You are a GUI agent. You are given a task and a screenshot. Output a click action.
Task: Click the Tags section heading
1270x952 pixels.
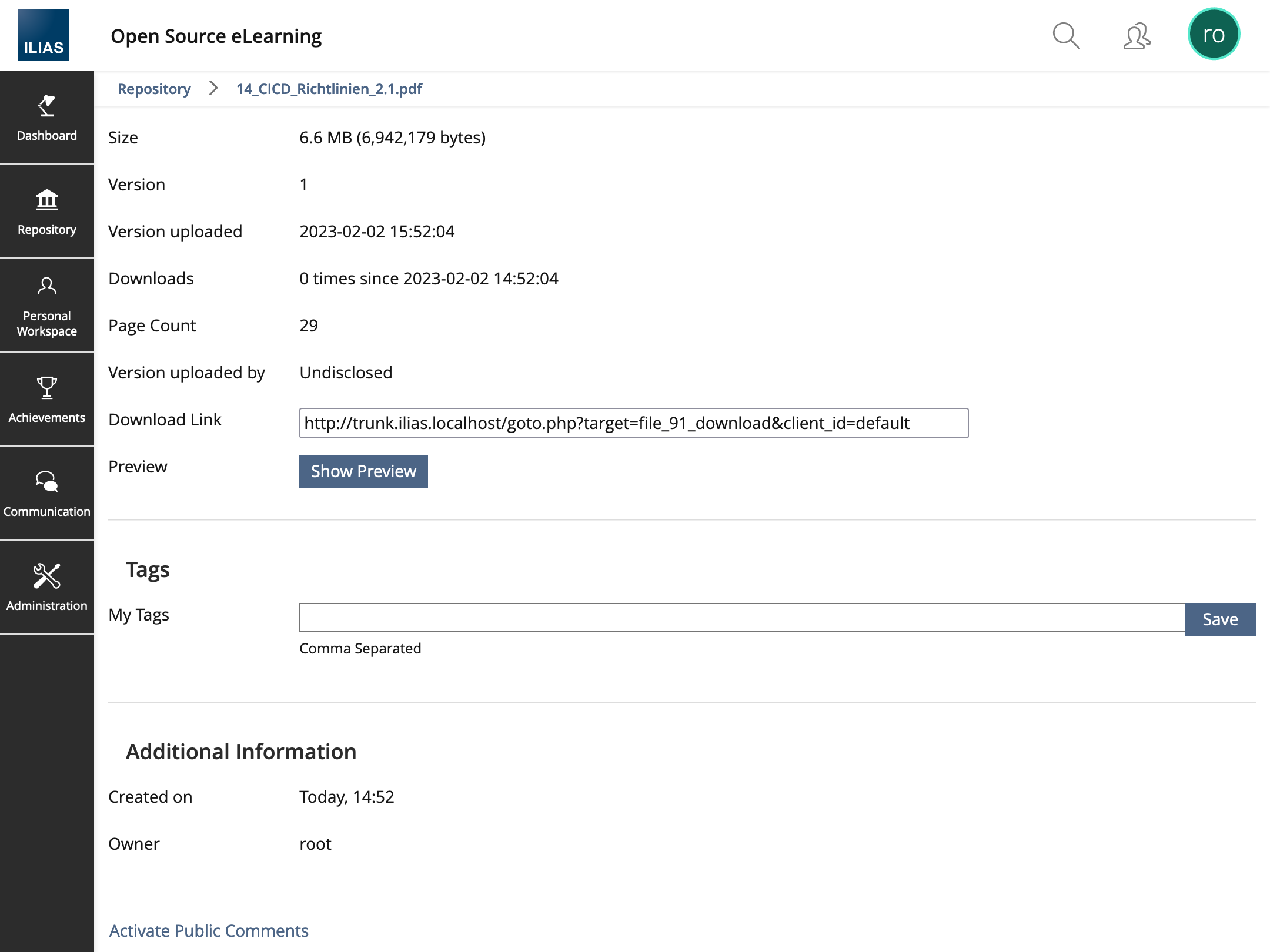(x=148, y=569)
